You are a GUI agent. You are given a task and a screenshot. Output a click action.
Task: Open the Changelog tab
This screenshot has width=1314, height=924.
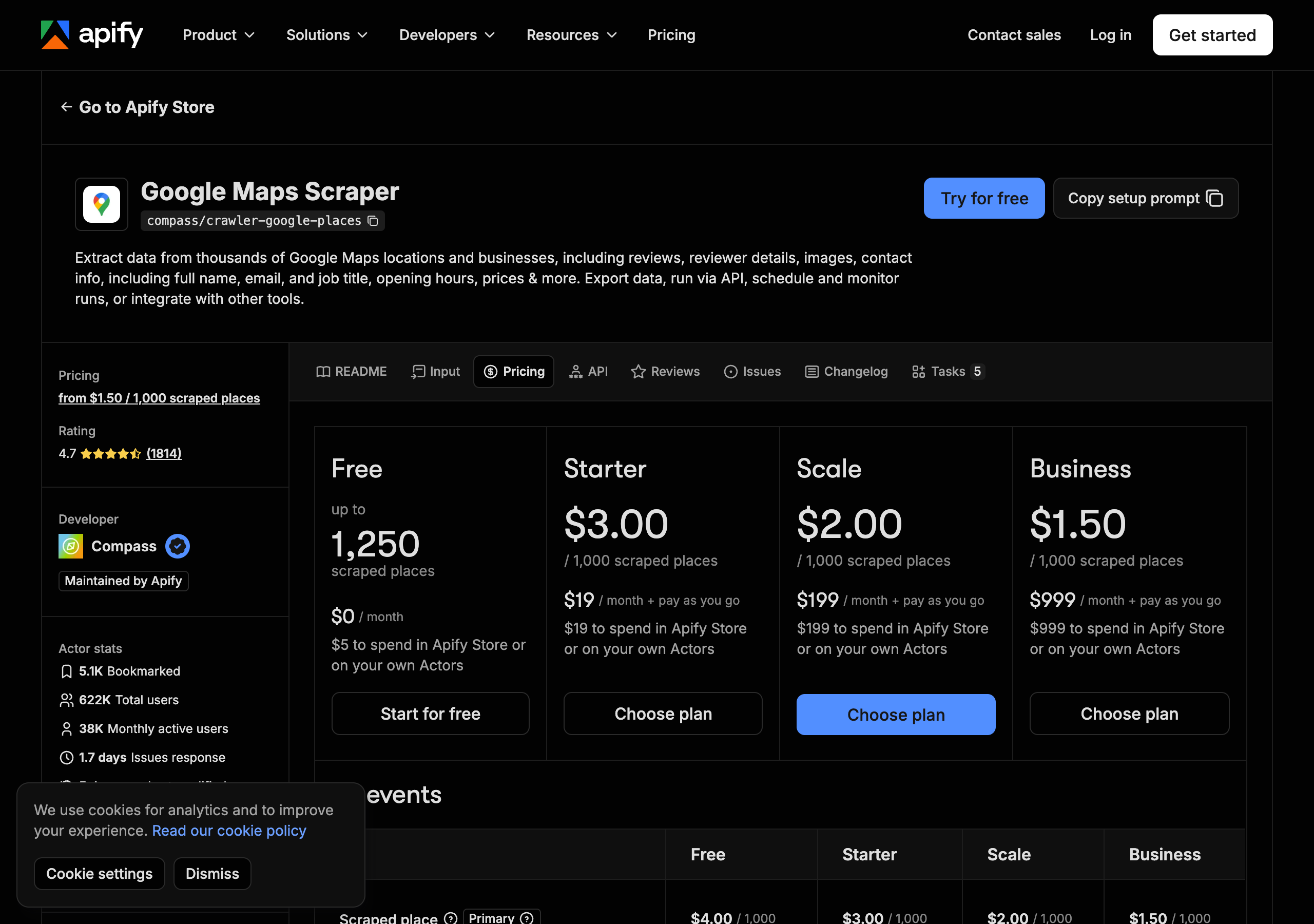[x=846, y=372]
